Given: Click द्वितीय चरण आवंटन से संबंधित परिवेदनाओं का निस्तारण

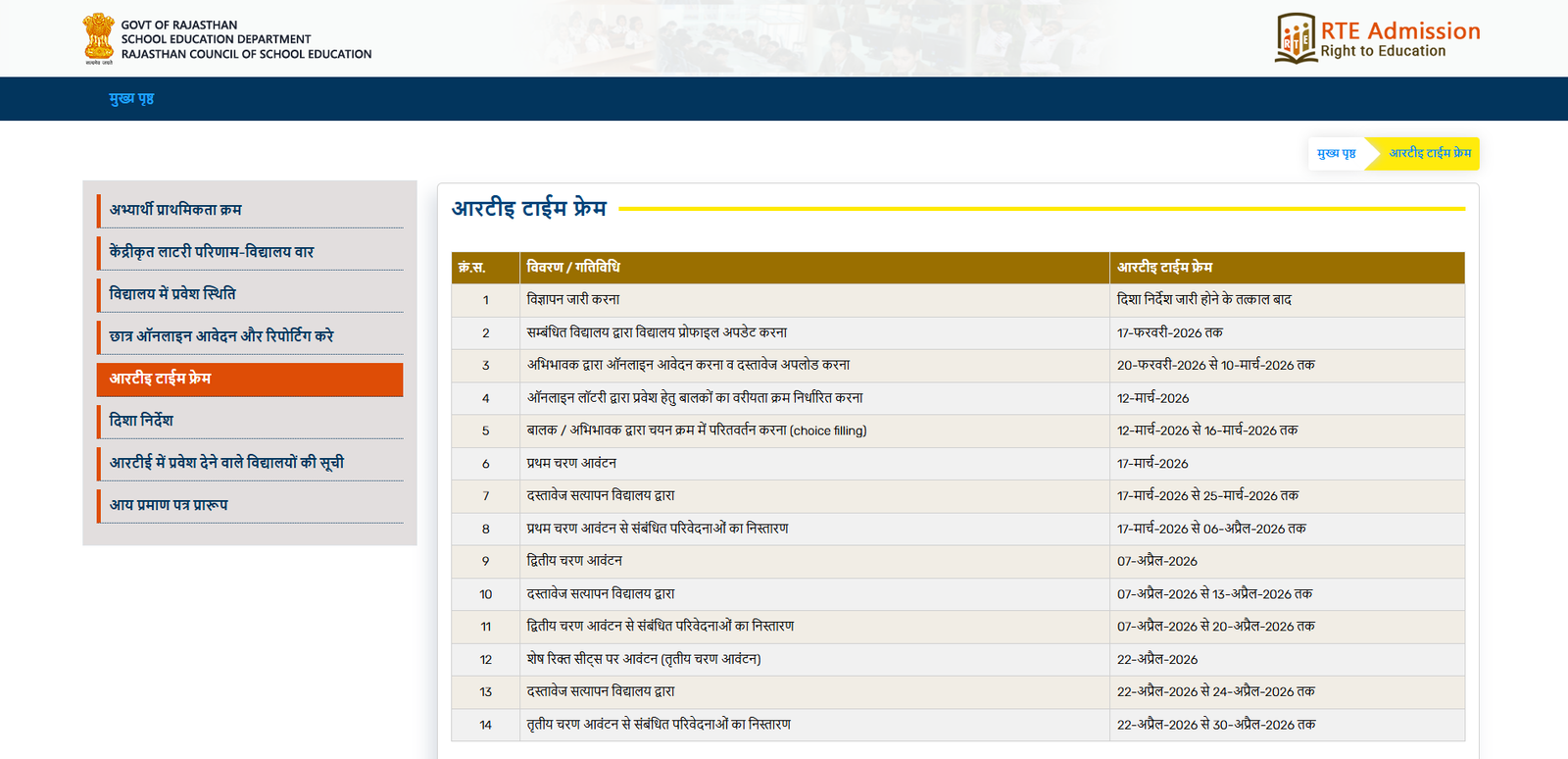Looking at the screenshot, I should click(661, 627).
